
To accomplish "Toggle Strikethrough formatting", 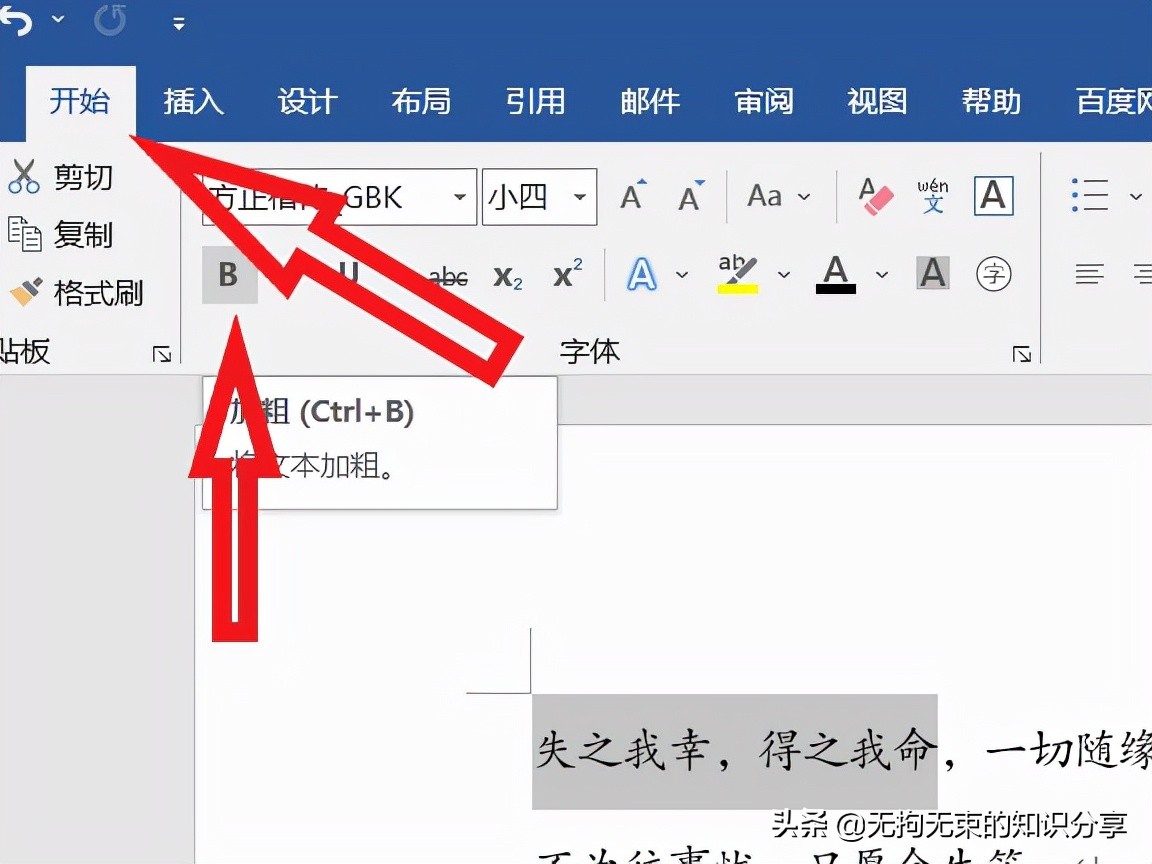I will point(447,277).
